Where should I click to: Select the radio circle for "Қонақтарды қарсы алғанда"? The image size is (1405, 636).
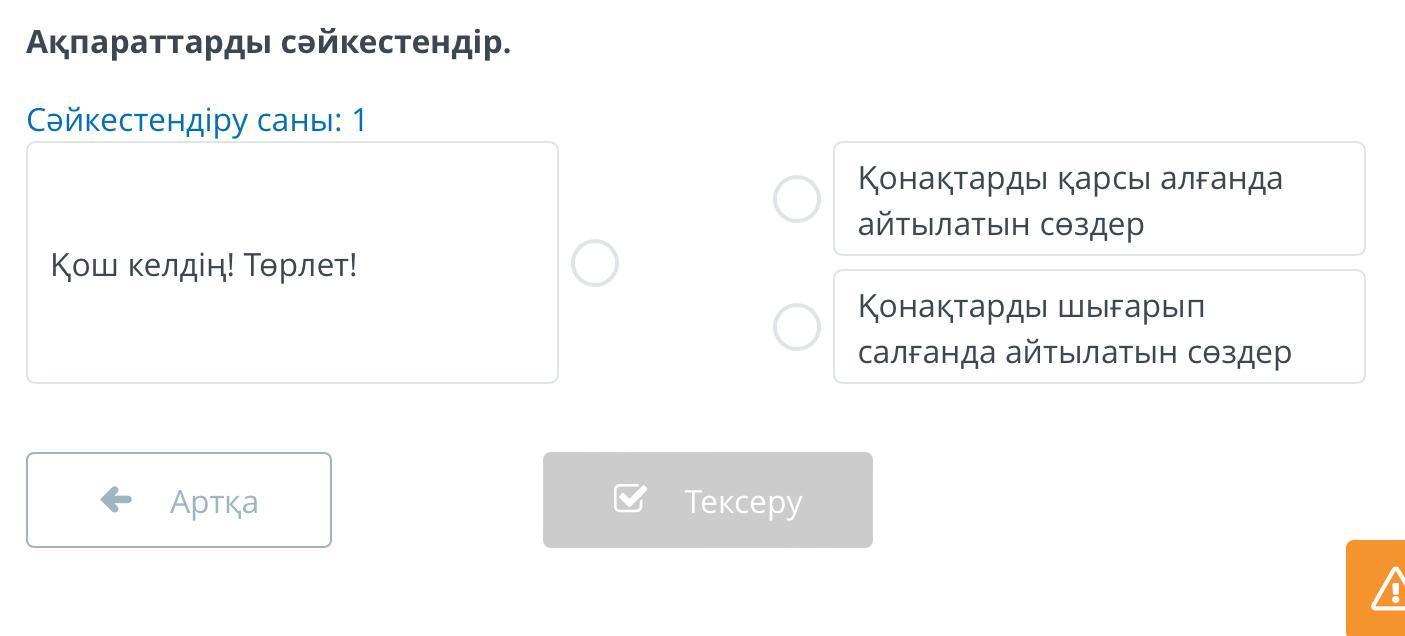[797, 199]
